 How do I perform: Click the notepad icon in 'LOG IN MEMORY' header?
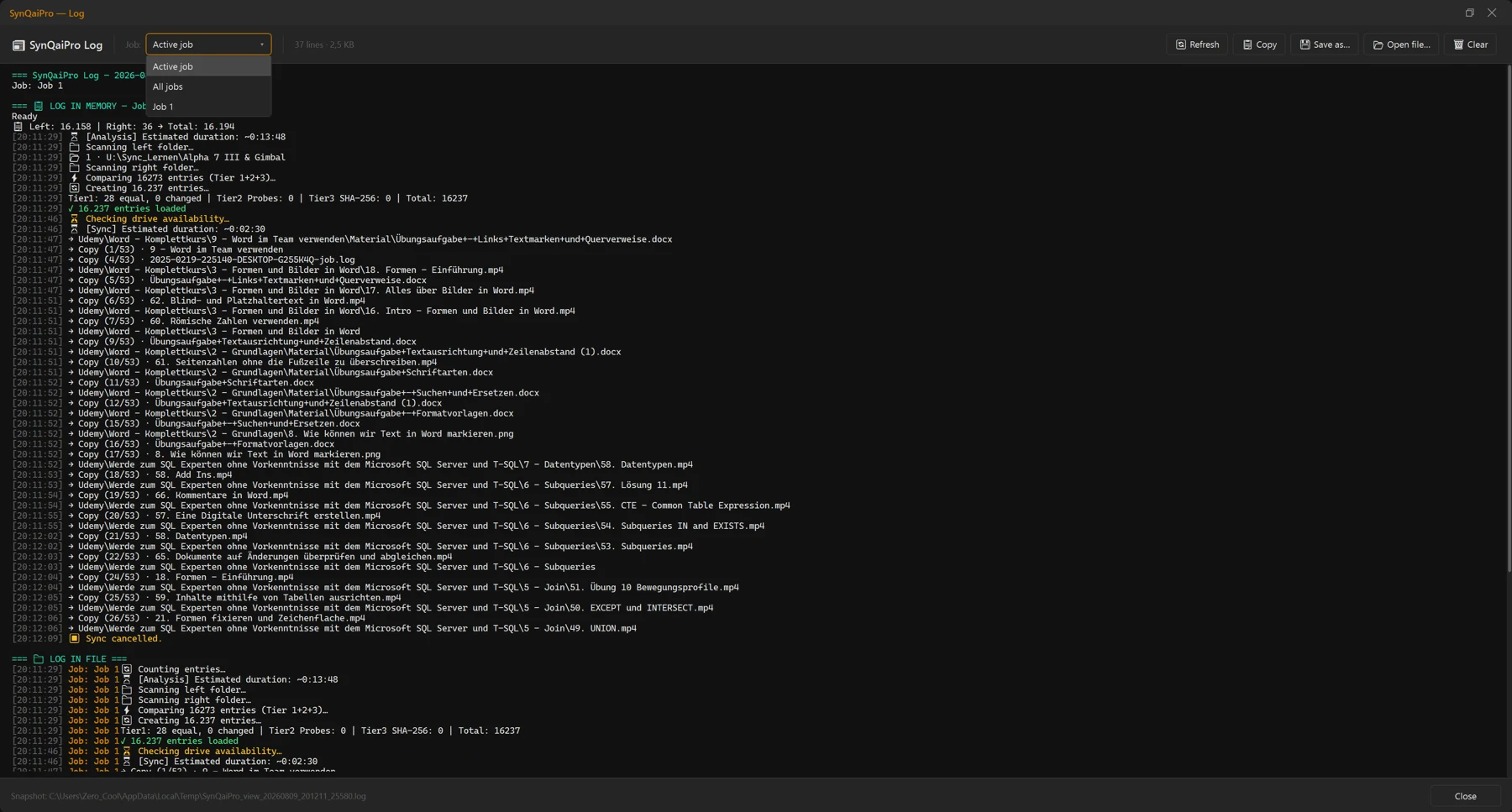pos(39,107)
